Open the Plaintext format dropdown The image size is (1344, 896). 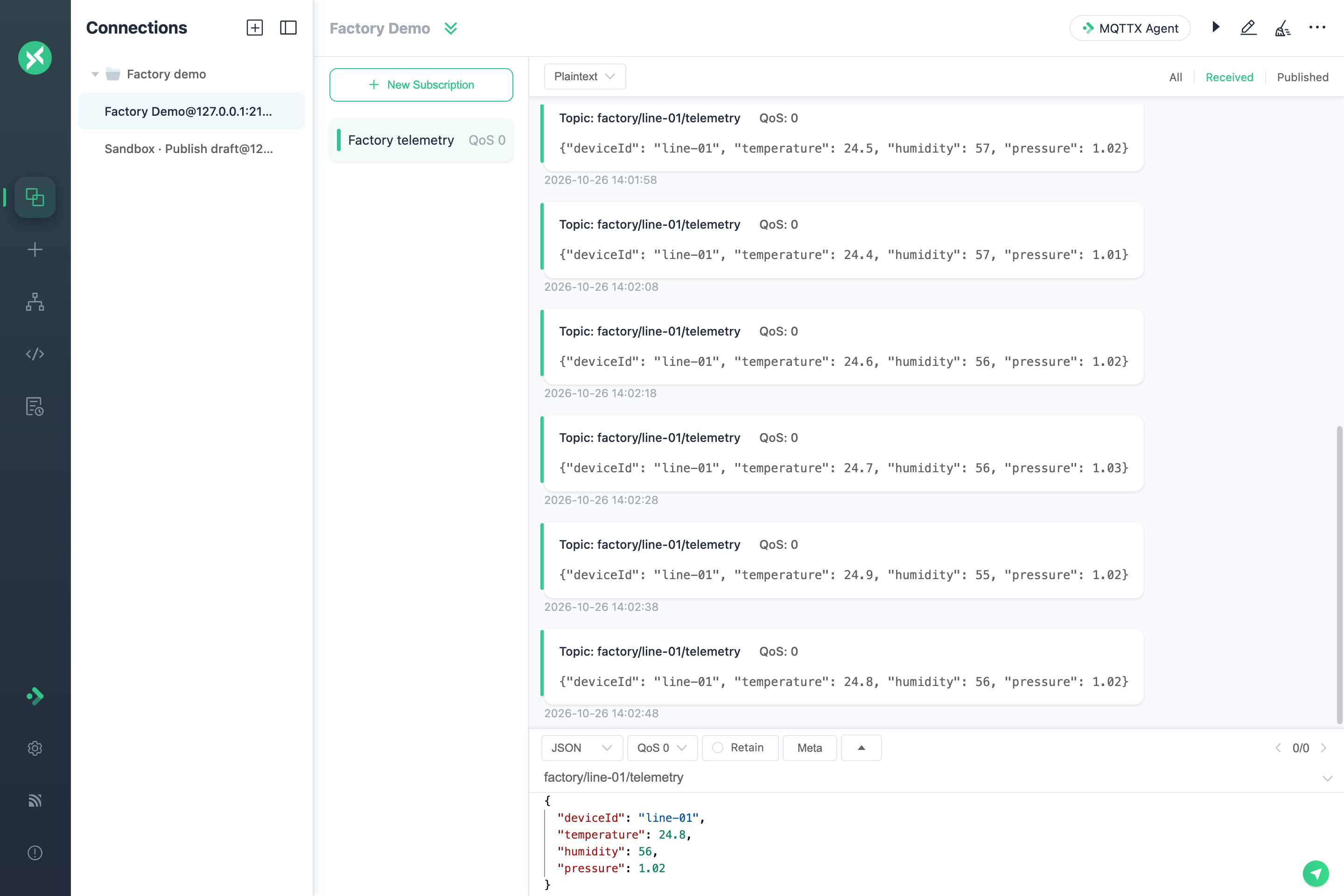585,77
